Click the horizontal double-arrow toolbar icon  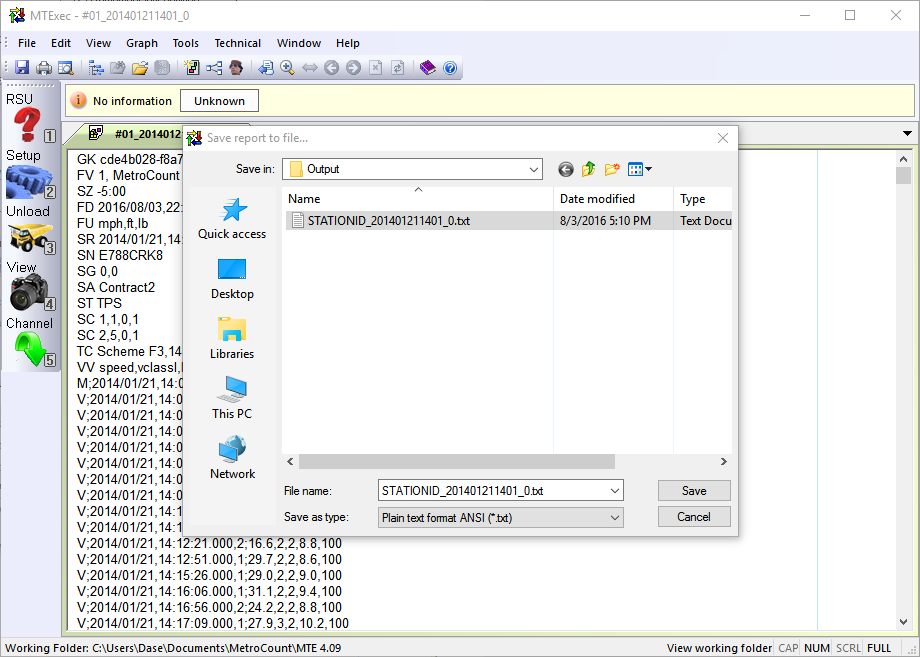tap(309, 67)
